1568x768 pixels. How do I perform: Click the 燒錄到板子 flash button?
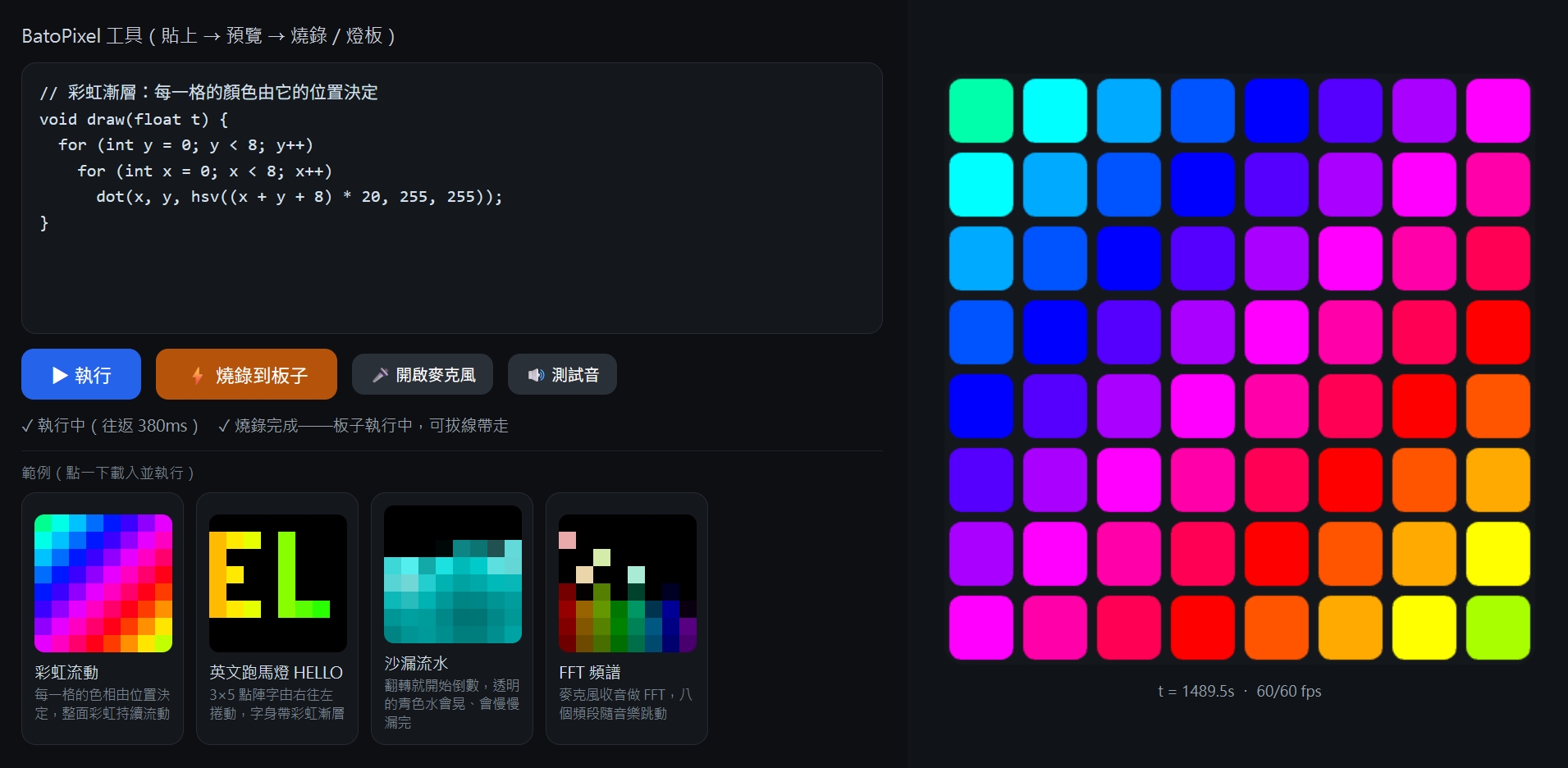click(246, 374)
